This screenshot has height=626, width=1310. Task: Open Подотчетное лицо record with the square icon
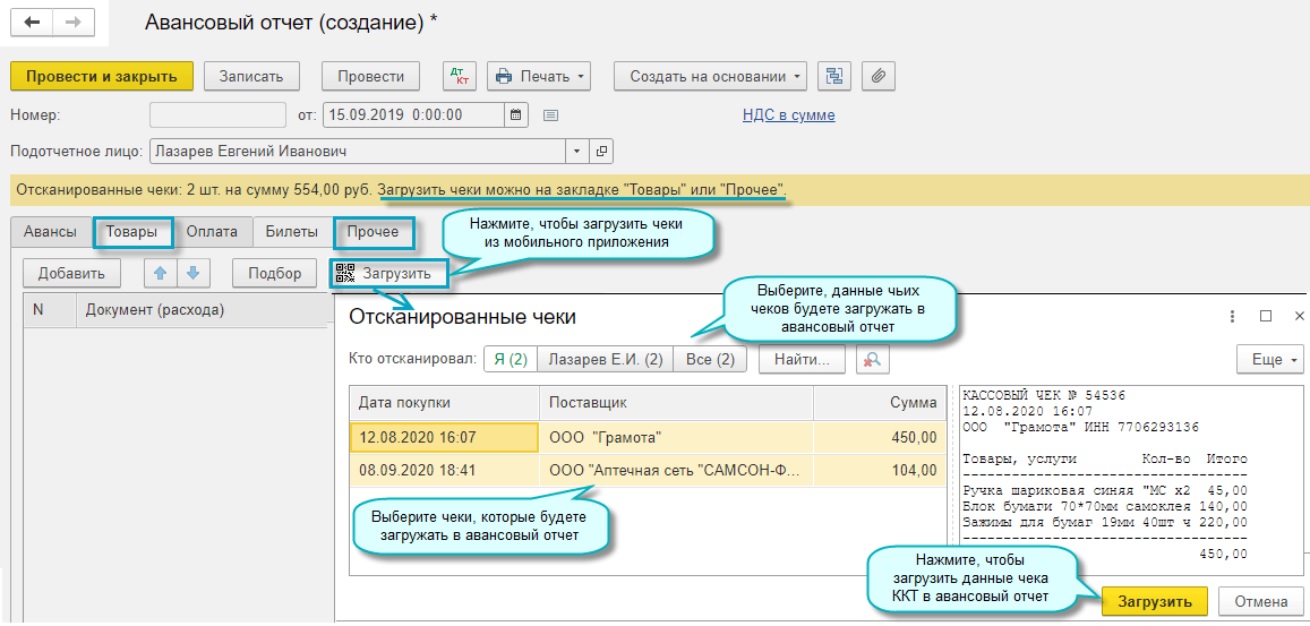click(x=602, y=152)
